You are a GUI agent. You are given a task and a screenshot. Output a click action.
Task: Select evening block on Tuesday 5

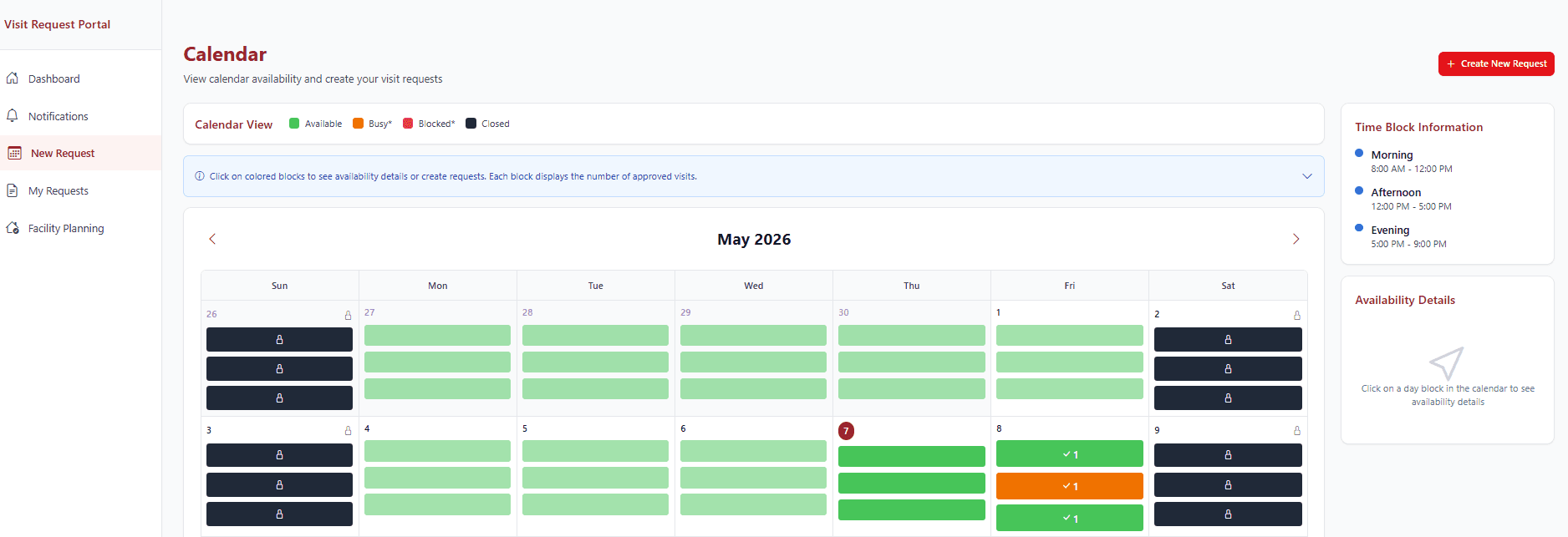coord(595,504)
